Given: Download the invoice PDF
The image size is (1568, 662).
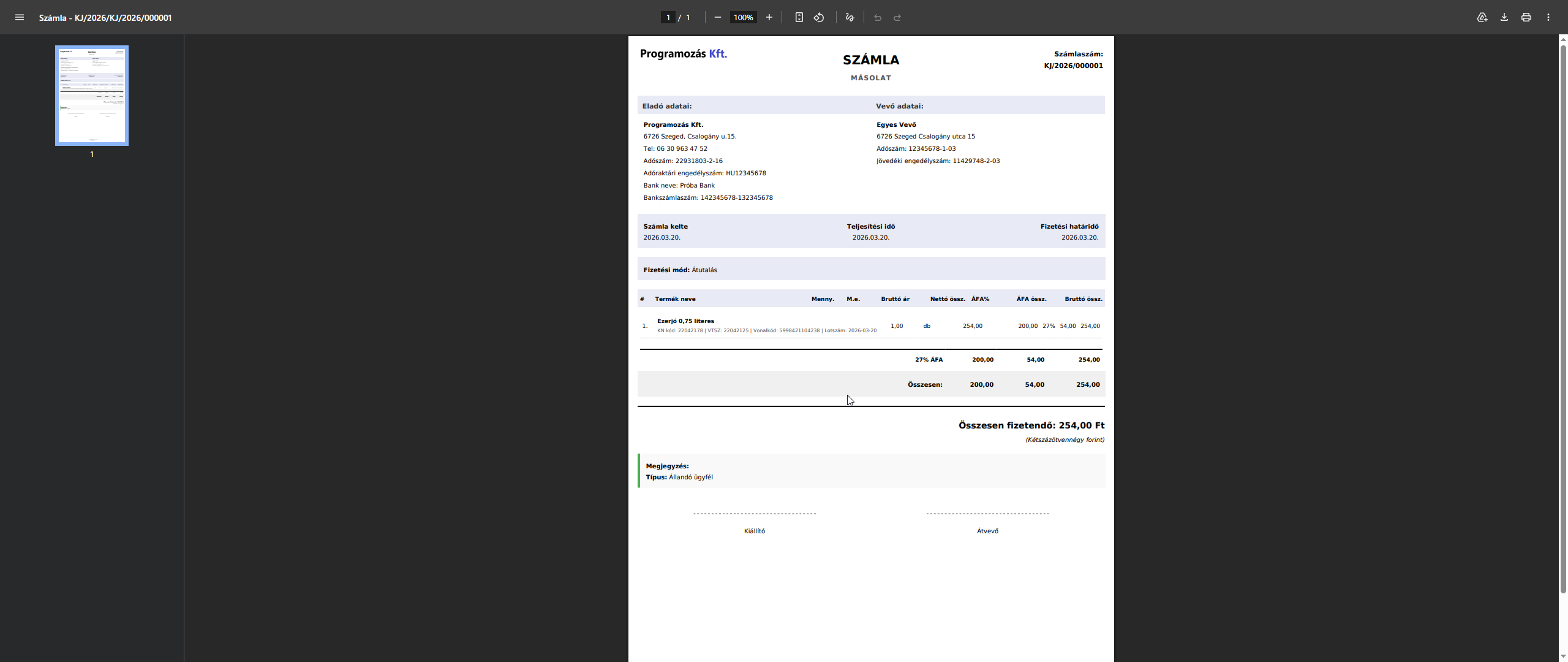Looking at the screenshot, I should click(1504, 17).
